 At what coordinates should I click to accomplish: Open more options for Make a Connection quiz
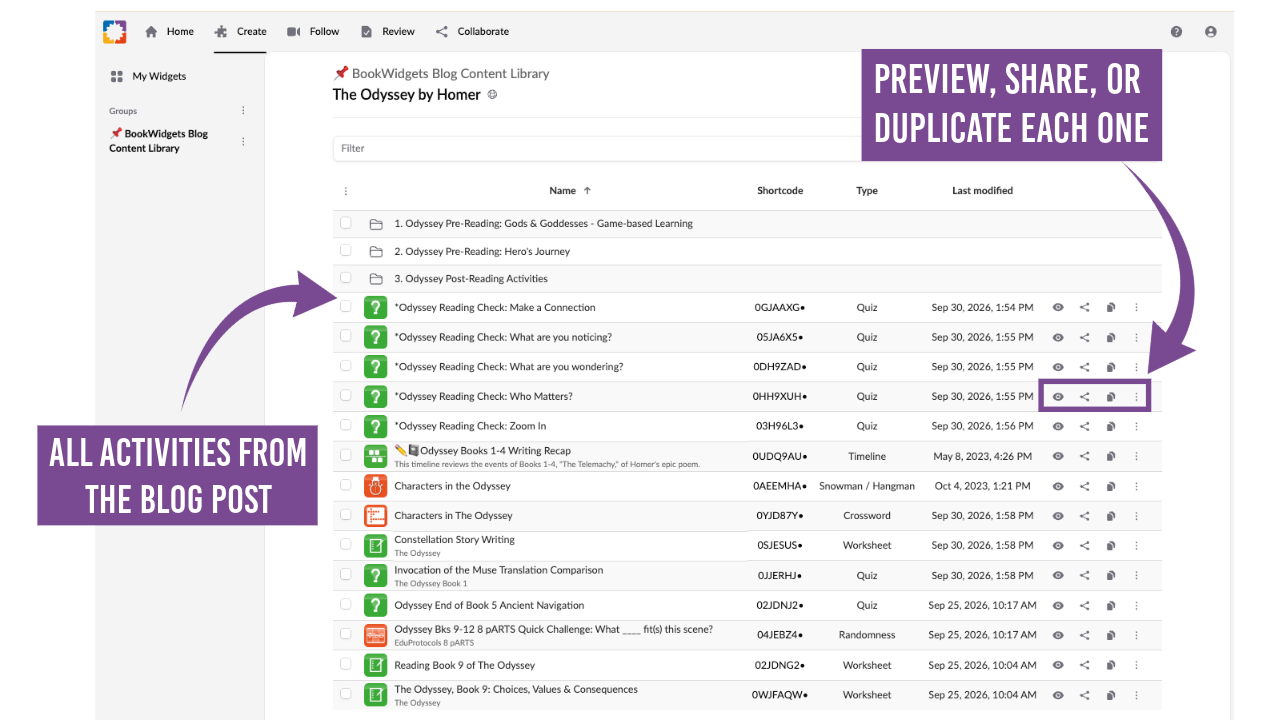(1137, 308)
